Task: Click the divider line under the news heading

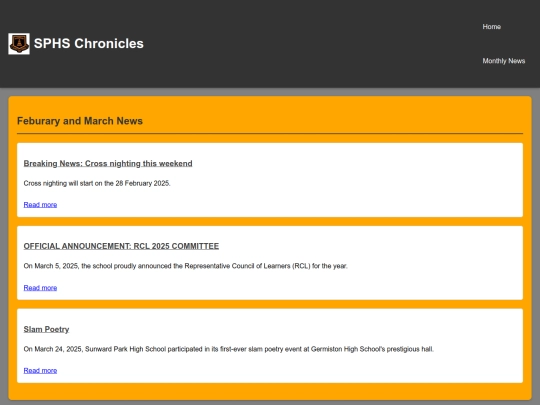Action: click(x=270, y=133)
